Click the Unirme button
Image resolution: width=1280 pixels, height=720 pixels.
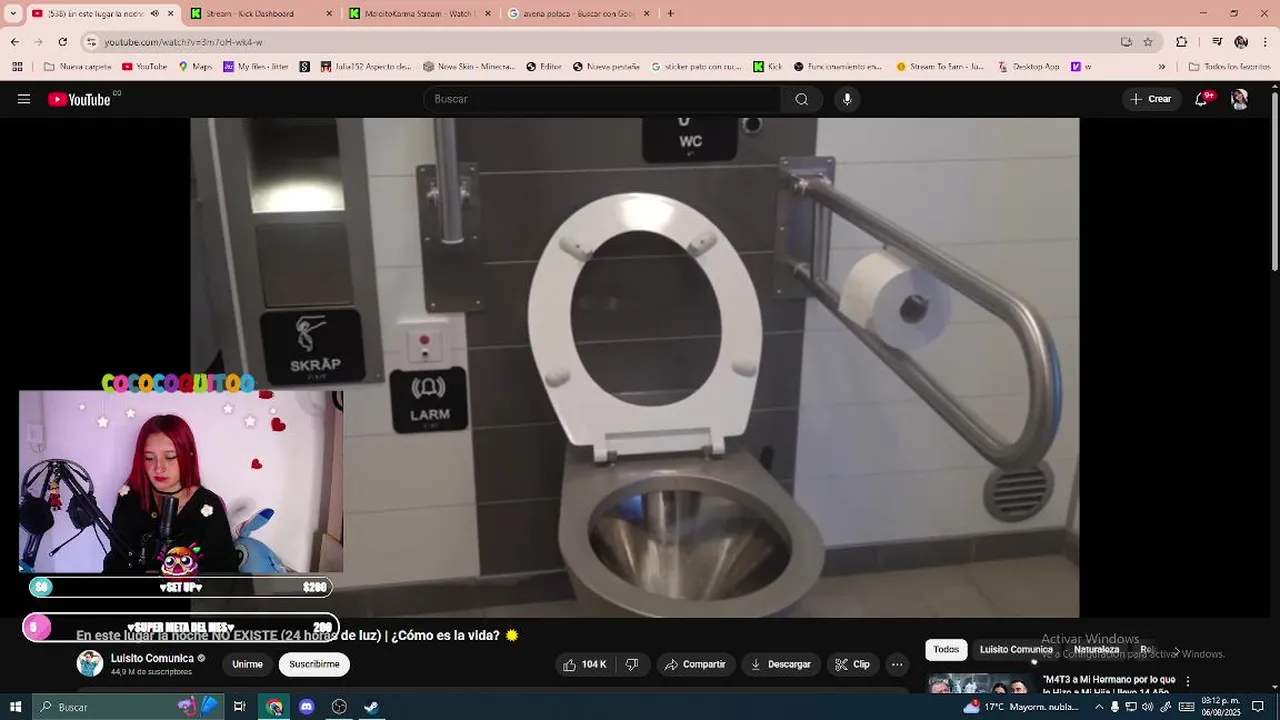[247, 664]
